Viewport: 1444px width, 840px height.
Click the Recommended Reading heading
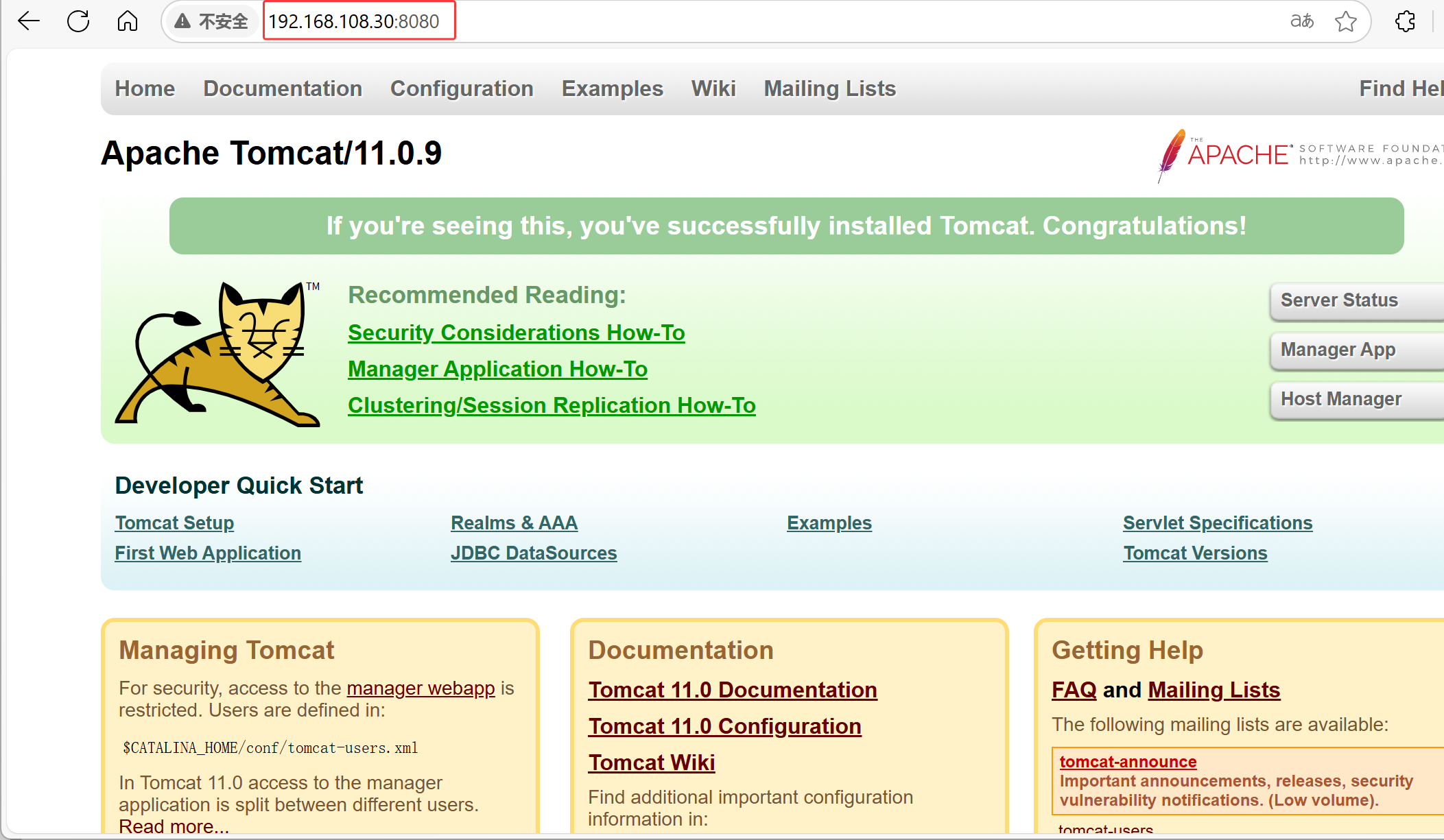tap(487, 295)
